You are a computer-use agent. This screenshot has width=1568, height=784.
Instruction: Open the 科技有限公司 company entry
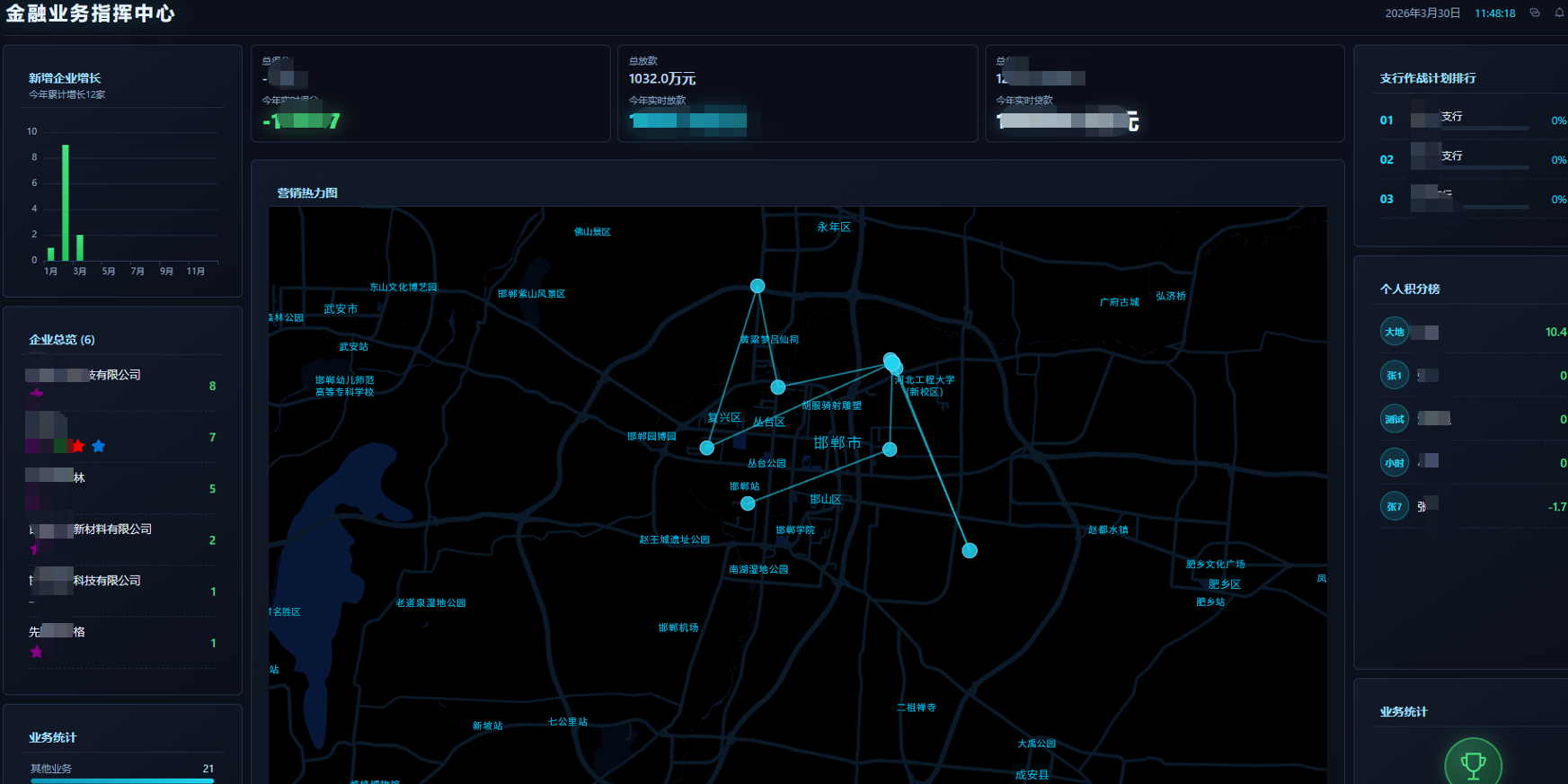[107, 581]
